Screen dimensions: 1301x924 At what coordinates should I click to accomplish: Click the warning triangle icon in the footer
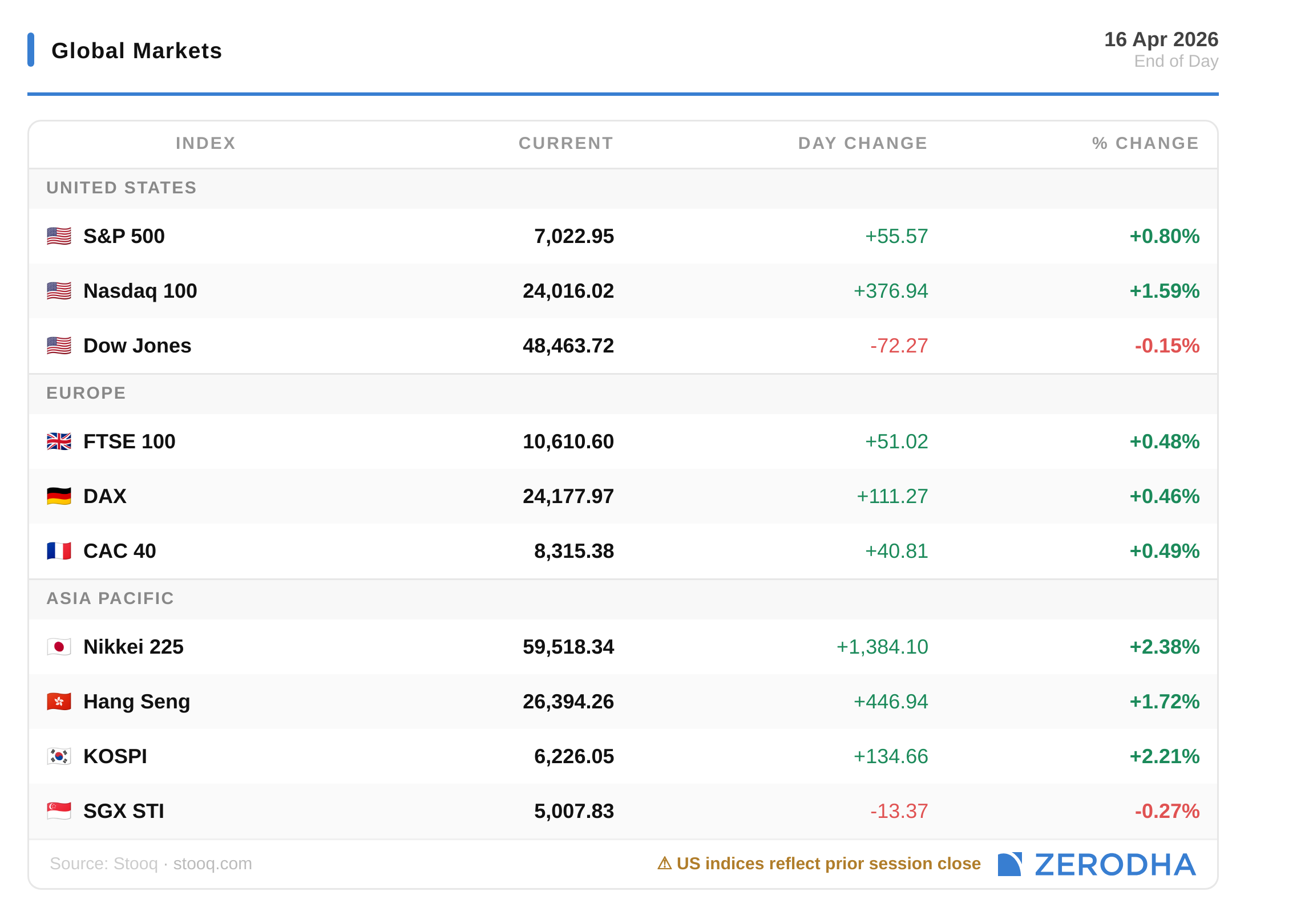(664, 864)
